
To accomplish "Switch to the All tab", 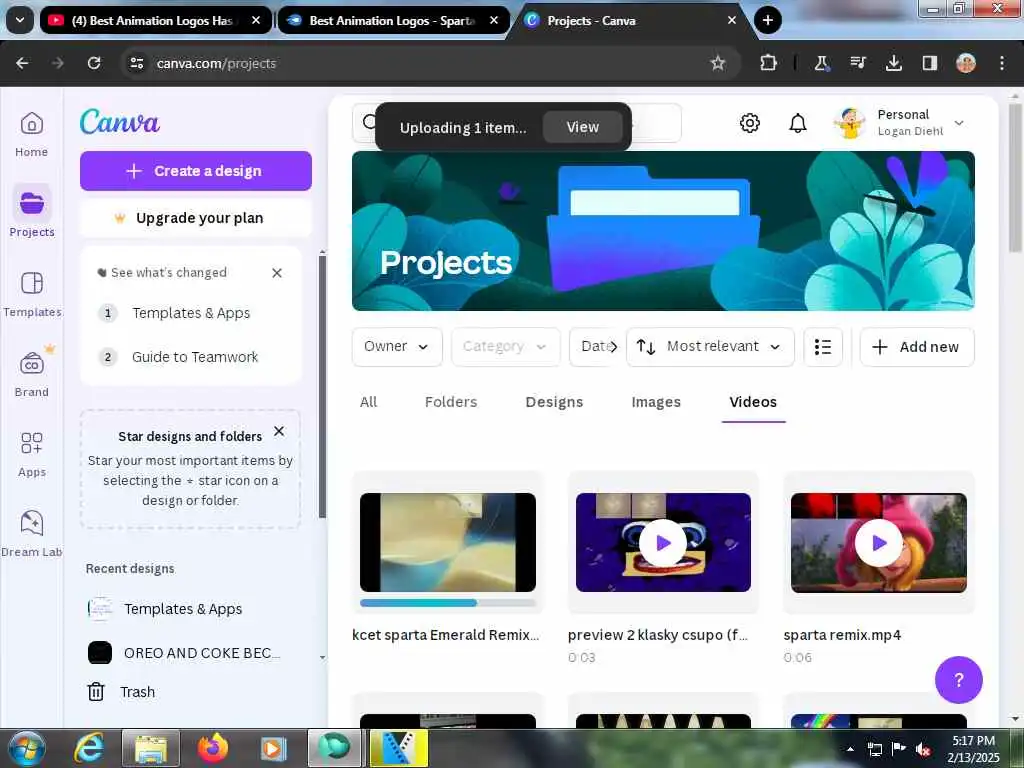I will click(368, 402).
